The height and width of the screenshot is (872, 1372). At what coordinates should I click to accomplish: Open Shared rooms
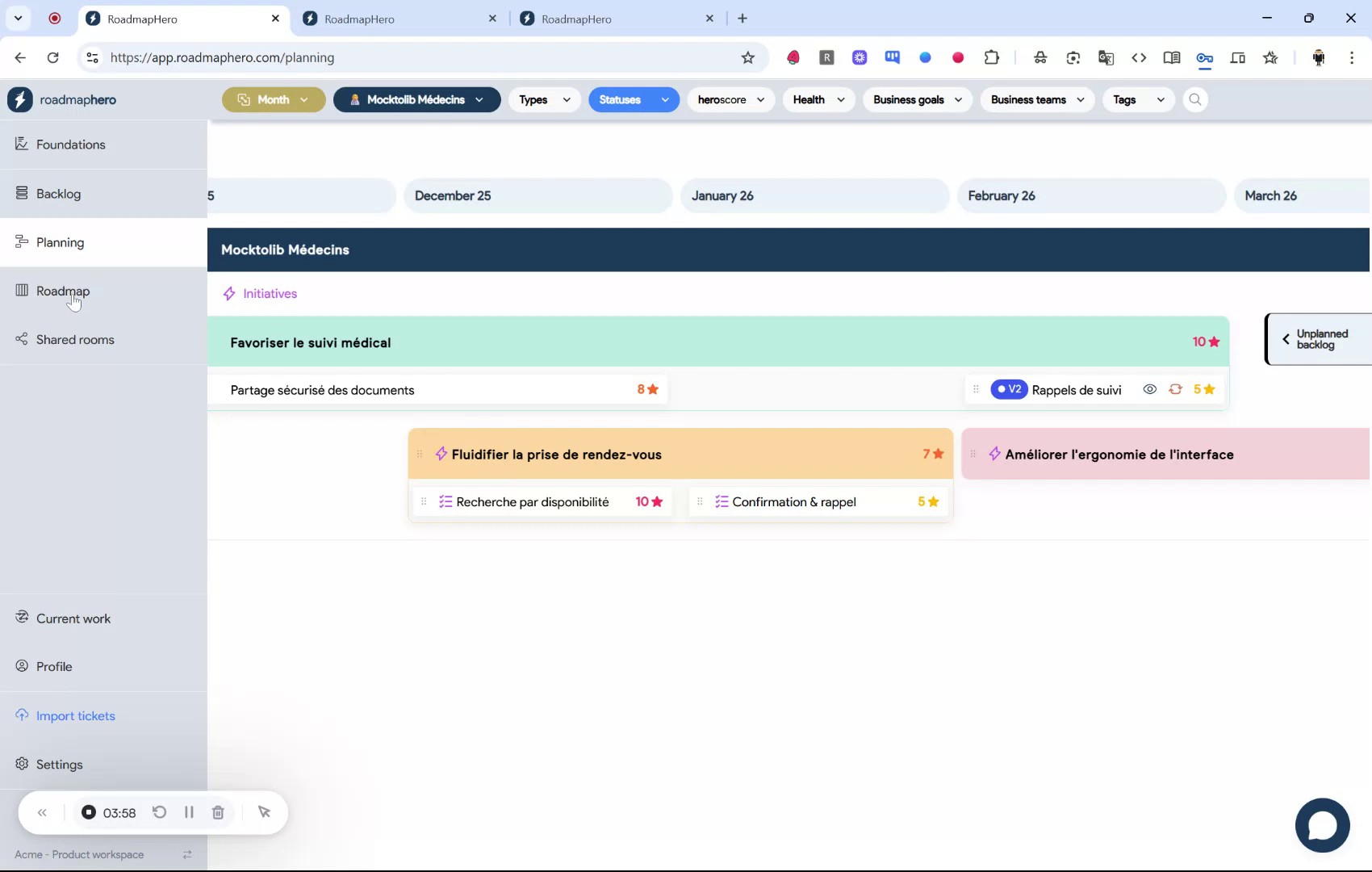(74, 339)
